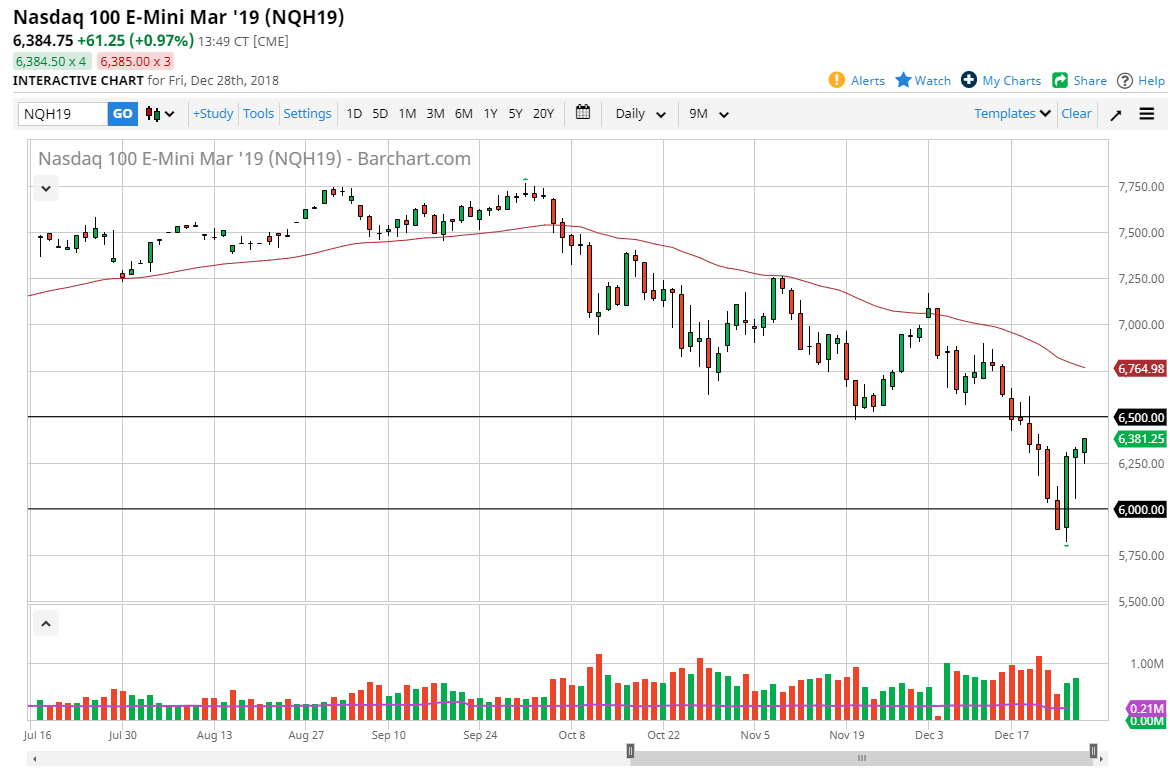The width and height of the screenshot is (1170, 769).
Task: Open the Help question mark icon
Action: coord(1124,81)
